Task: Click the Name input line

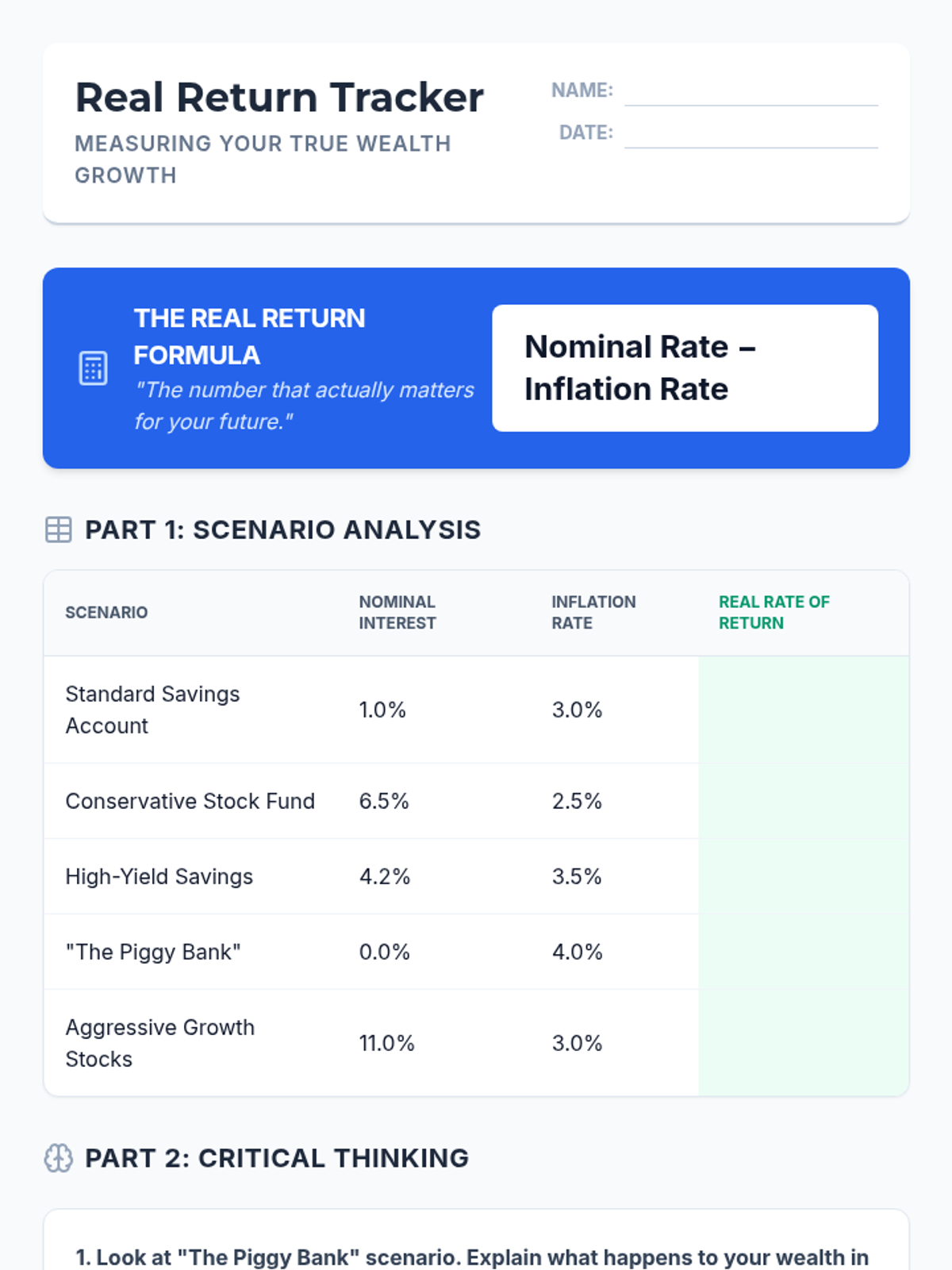Action: pos(750,92)
